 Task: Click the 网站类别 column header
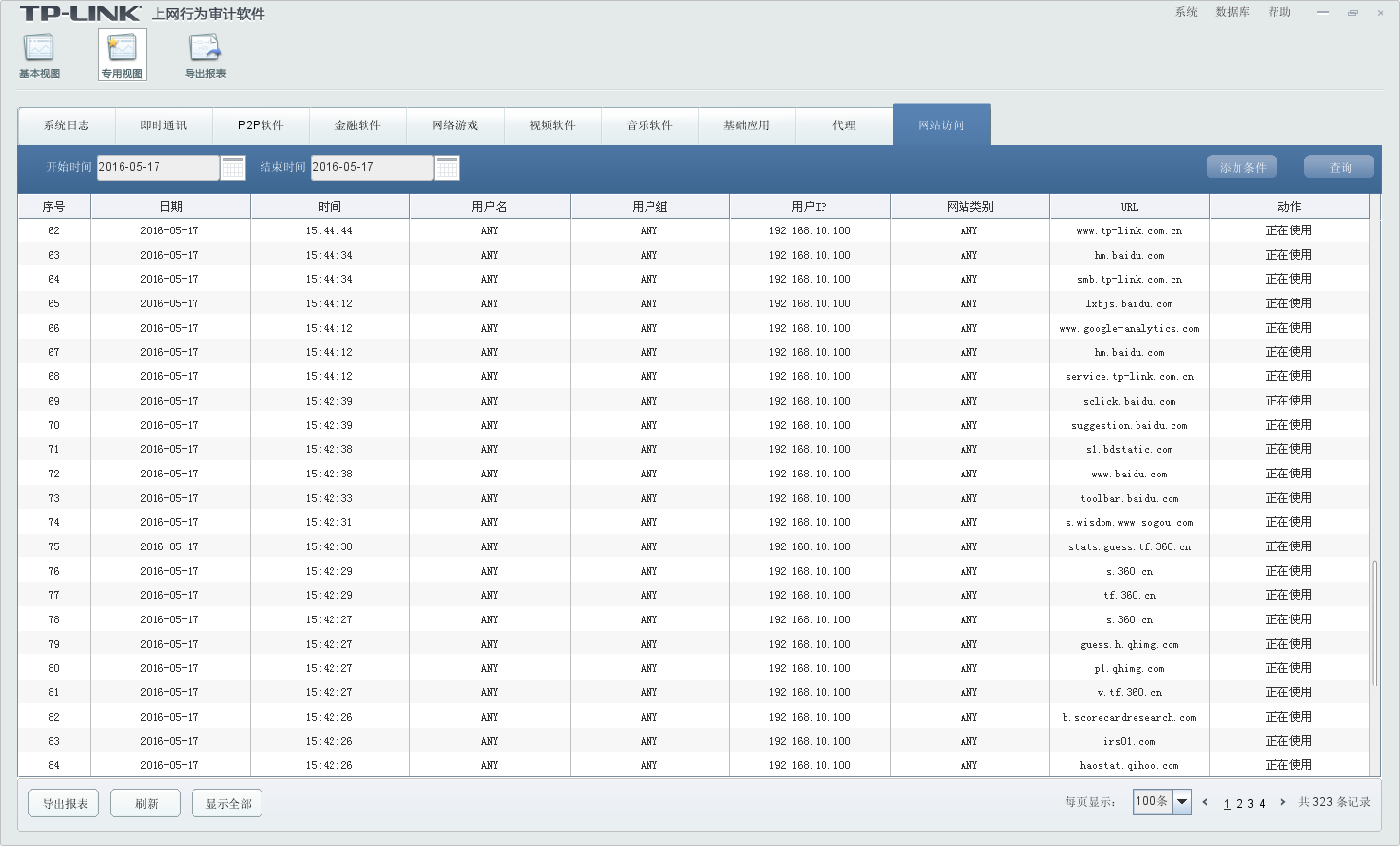(969, 206)
